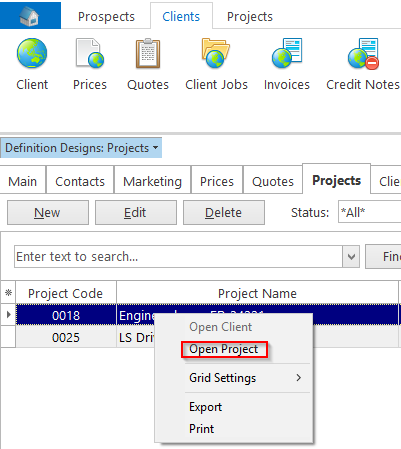
Task: Open the Quotes clipboard icon
Action: point(148,53)
